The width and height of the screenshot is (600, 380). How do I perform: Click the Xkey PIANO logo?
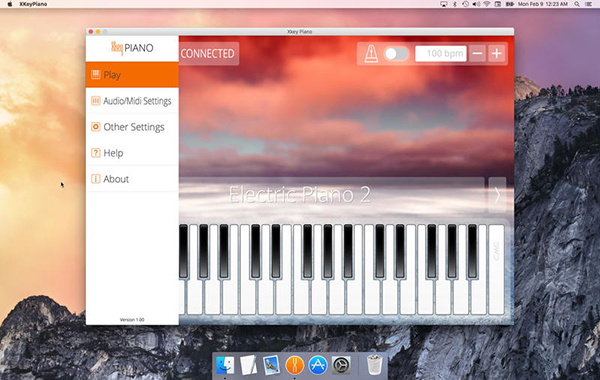132,48
